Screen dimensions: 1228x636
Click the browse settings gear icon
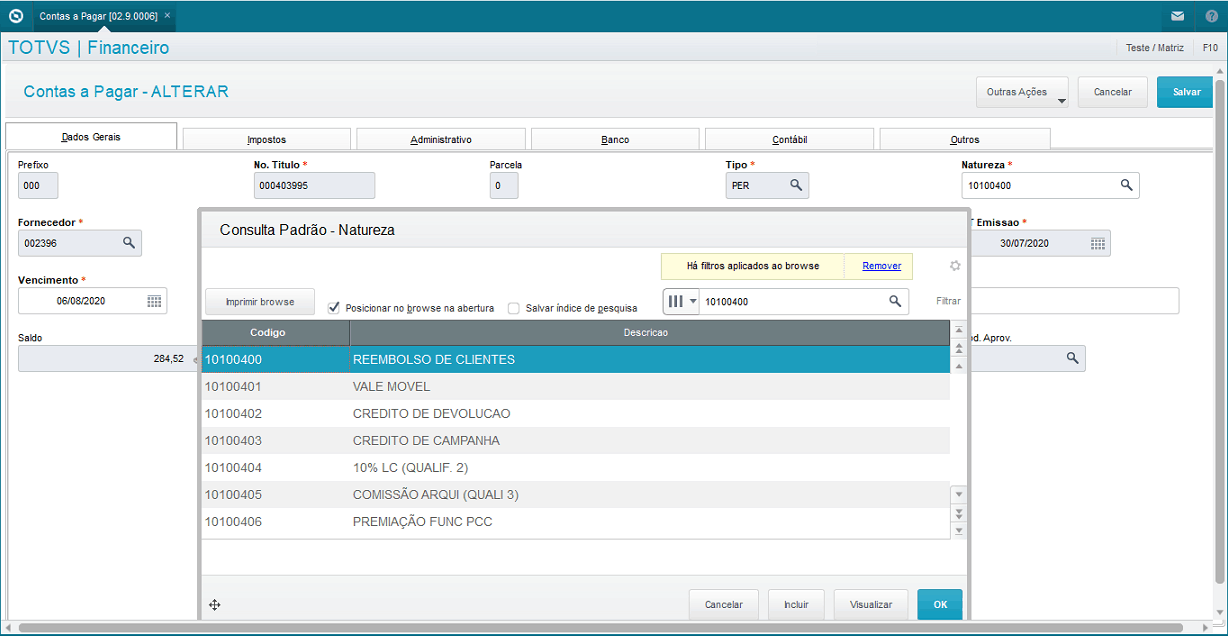coord(955,266)
